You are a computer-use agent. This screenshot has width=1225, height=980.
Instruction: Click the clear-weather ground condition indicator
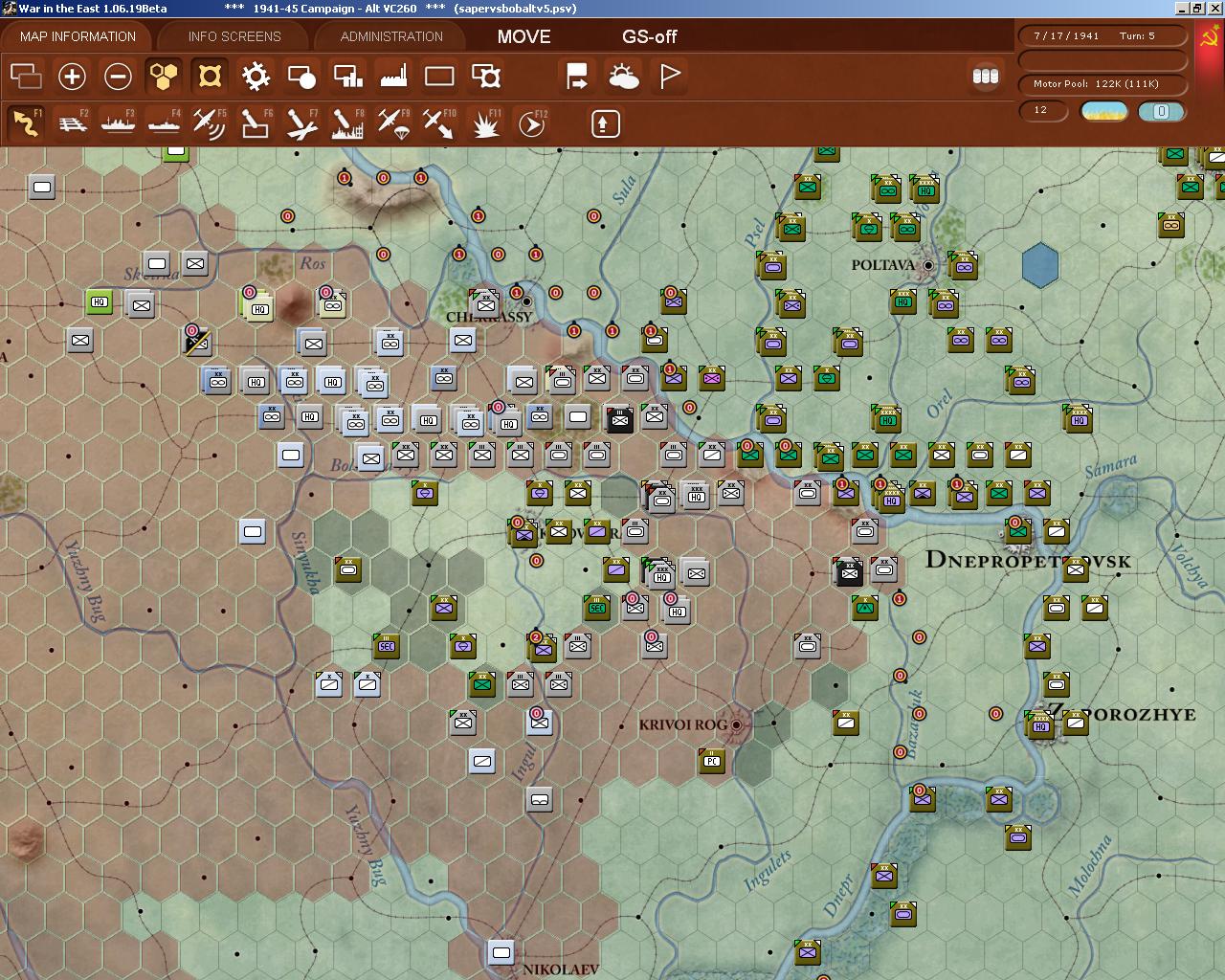click(1103, 111)
